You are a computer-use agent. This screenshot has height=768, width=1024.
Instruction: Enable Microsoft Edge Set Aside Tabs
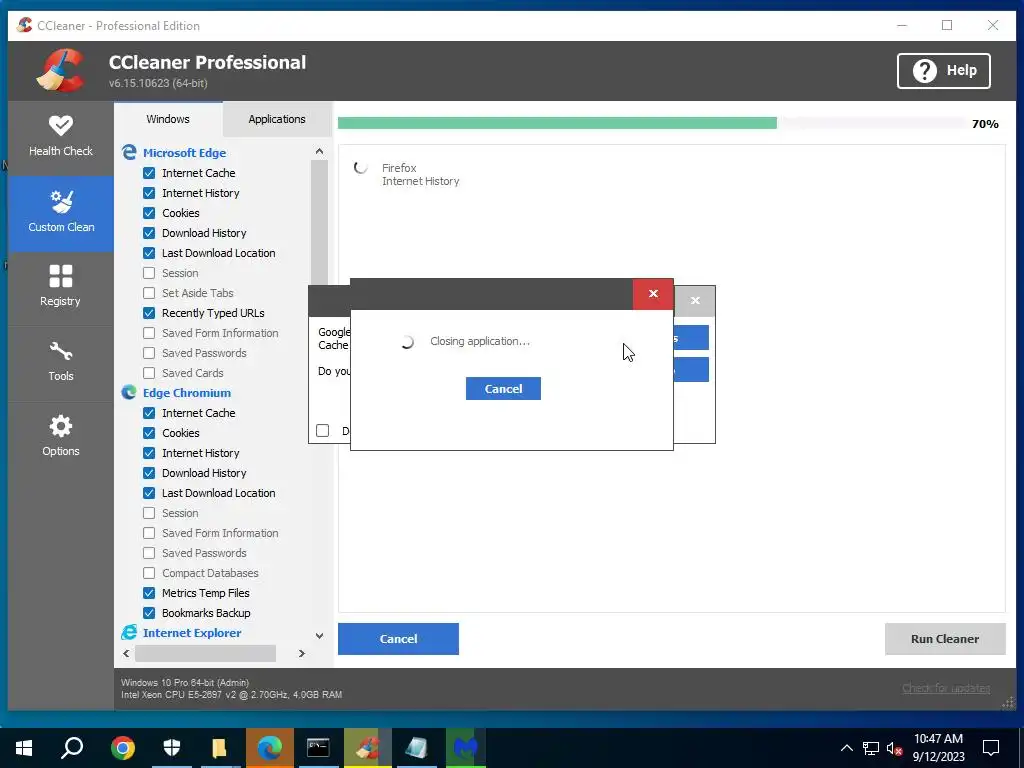(x=149, y=293)
